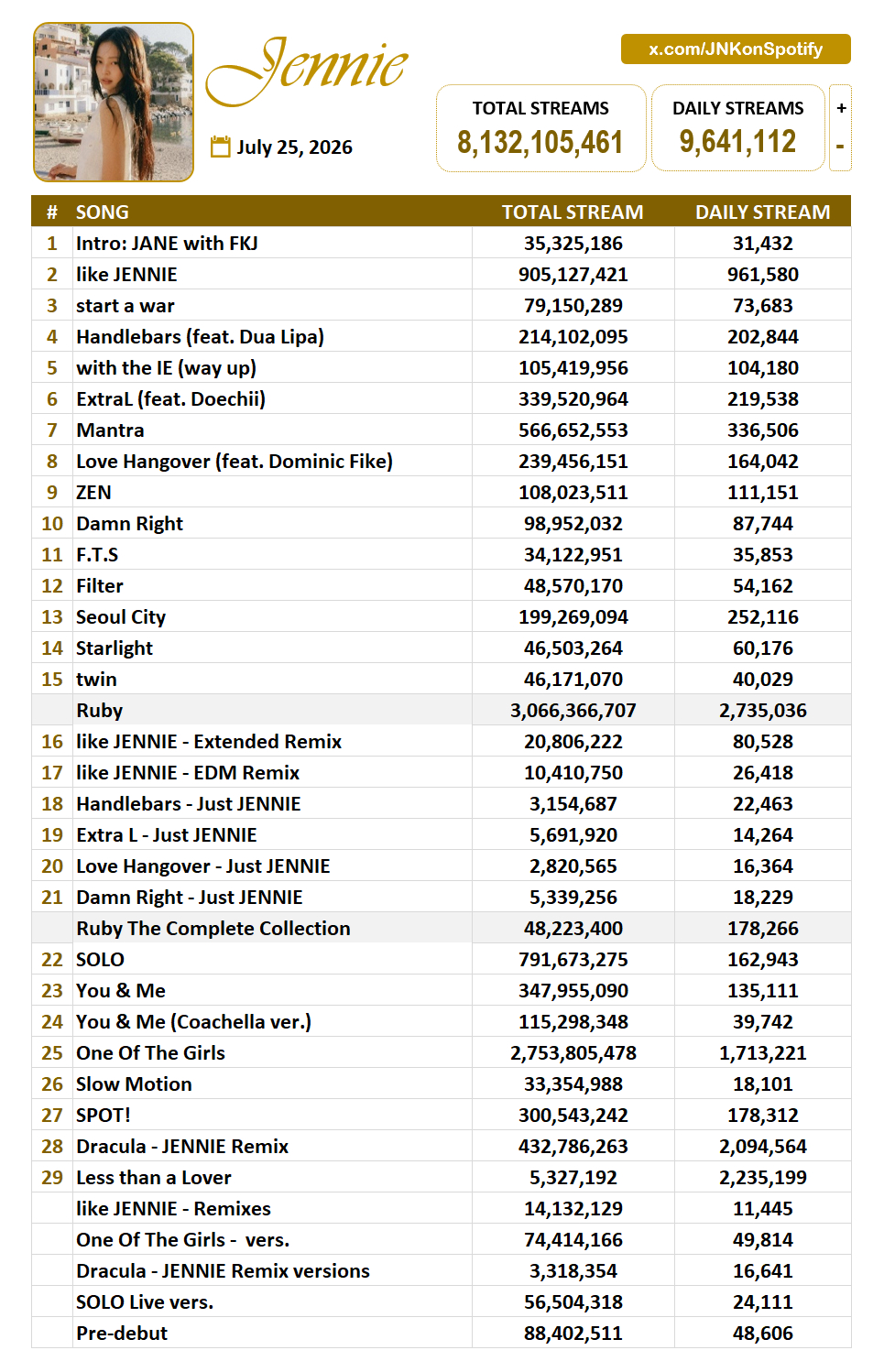The height and width of the screenshot is (1372, 884).
Task: Select the SPOT! song row
Action: [442, 1115]
